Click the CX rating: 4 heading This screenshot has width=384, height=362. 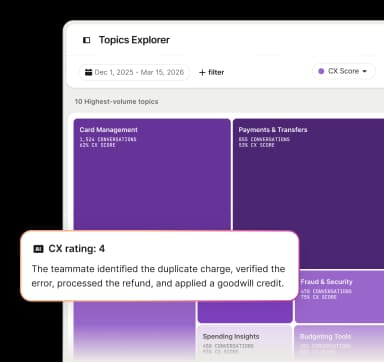pyautogui.click(x=76, y=249)
